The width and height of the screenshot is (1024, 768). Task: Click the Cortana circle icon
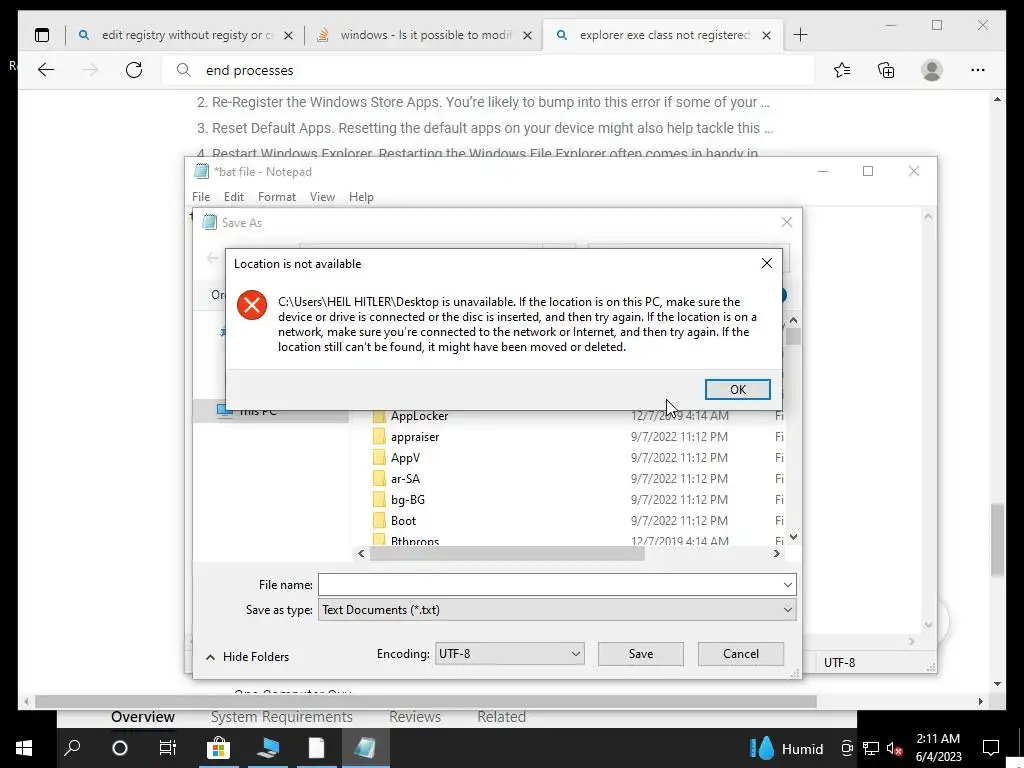coord(120,748)
